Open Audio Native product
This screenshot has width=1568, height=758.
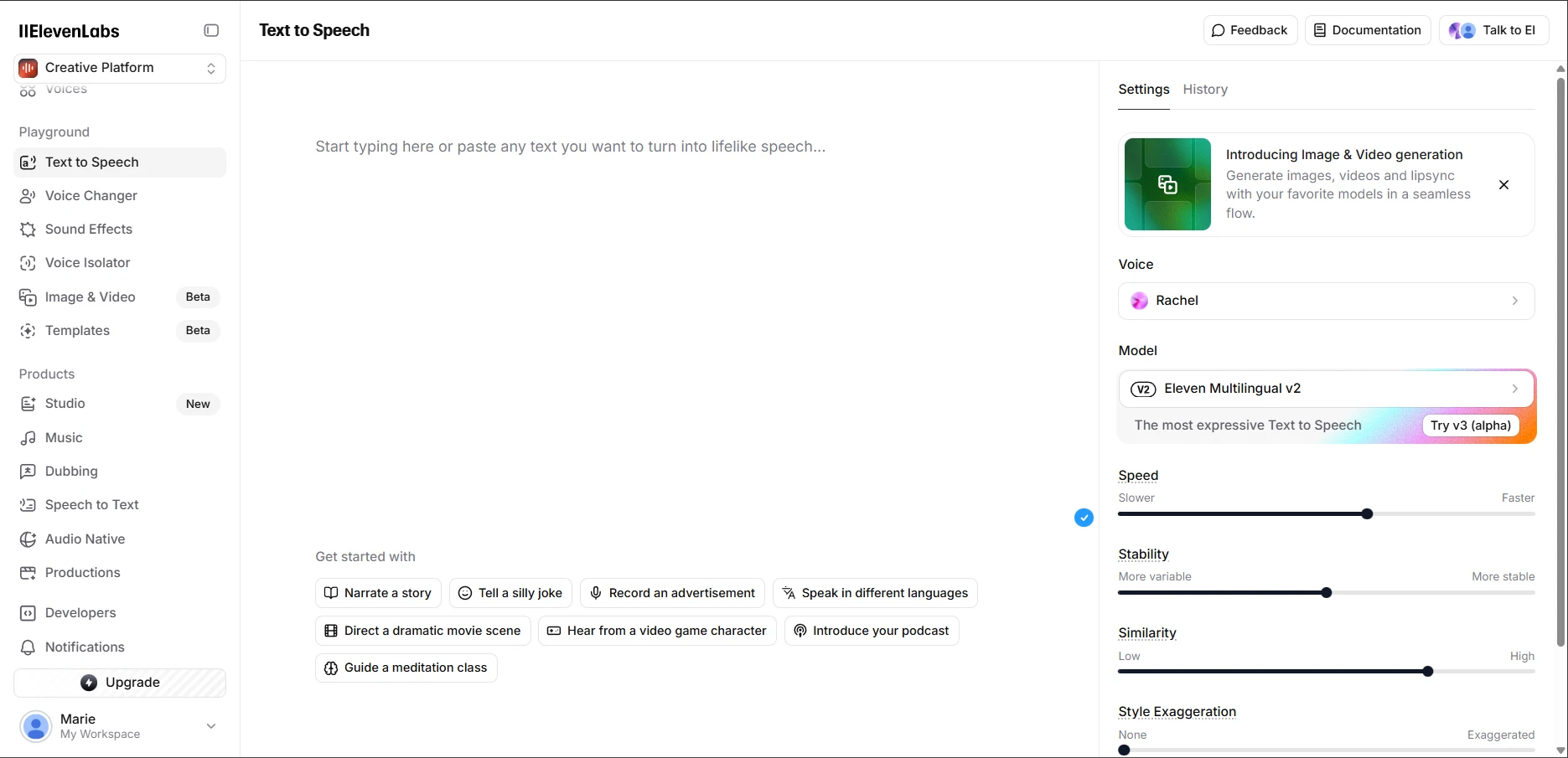[120, 539]
